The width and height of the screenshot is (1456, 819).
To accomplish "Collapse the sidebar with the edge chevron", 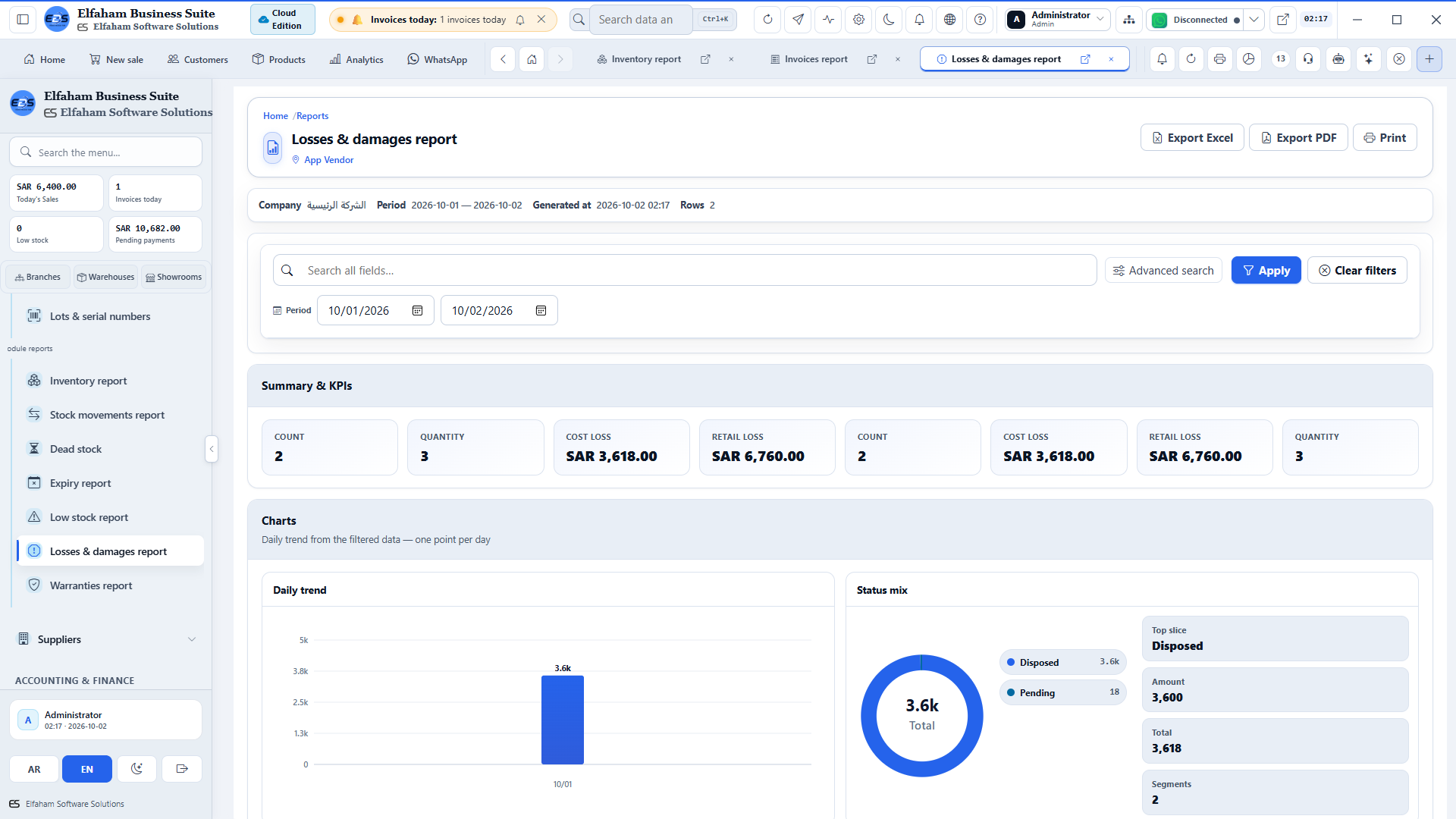I will [x=212, y=449].
